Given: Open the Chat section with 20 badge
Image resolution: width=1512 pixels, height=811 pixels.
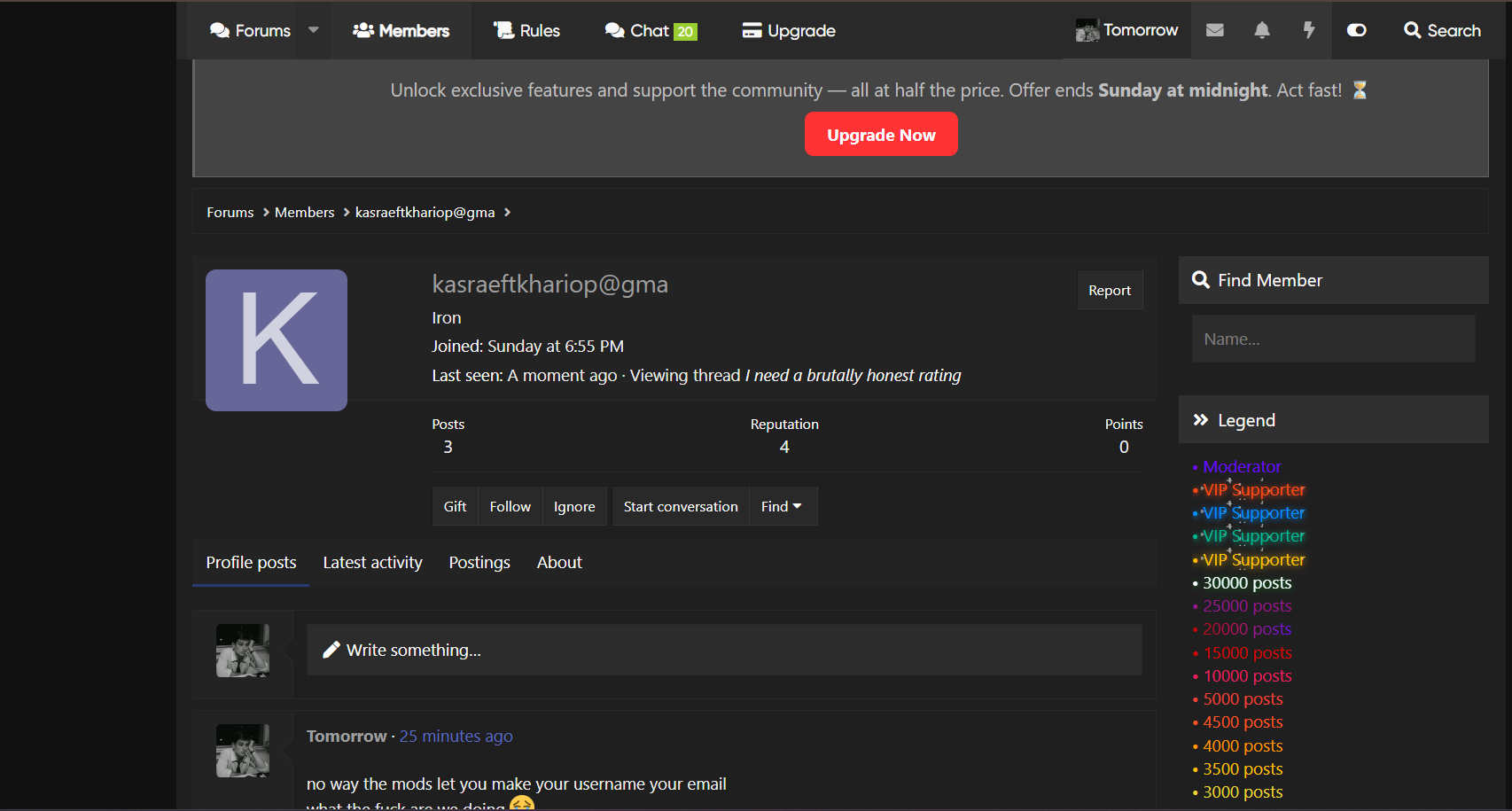Looking at the screenshot, I should pos(651,31).
